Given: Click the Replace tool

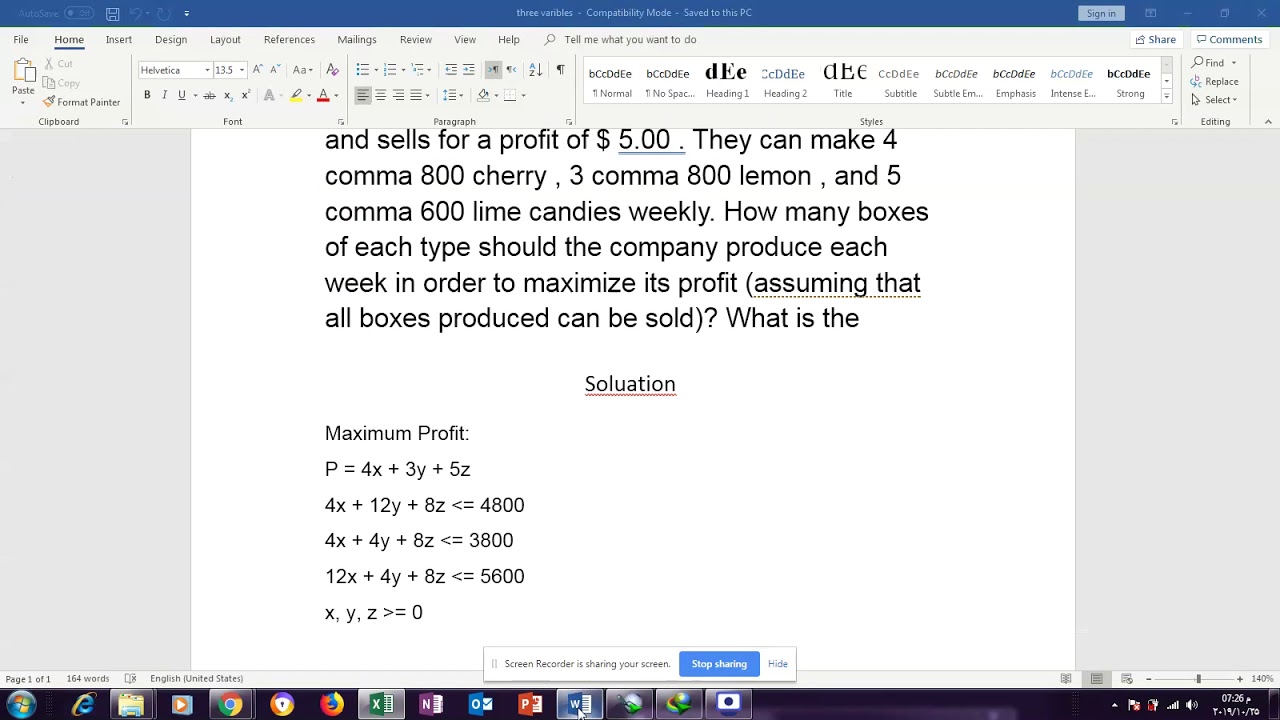Looking at the screenshot, I should pos(1214,81).
